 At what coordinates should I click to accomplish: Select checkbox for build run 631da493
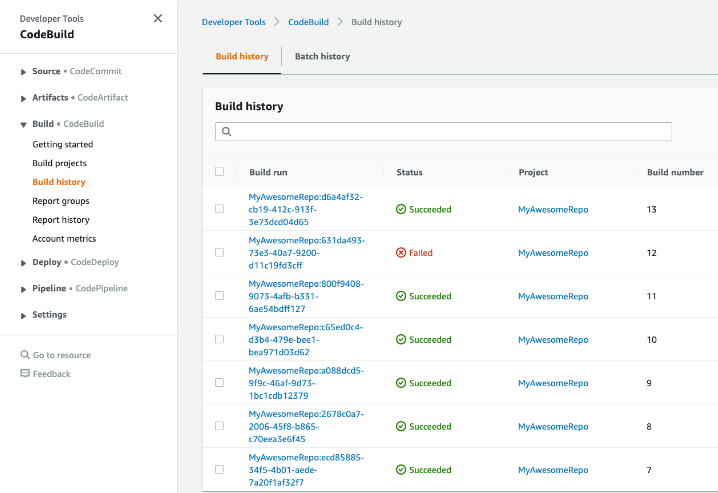[219, 253]
